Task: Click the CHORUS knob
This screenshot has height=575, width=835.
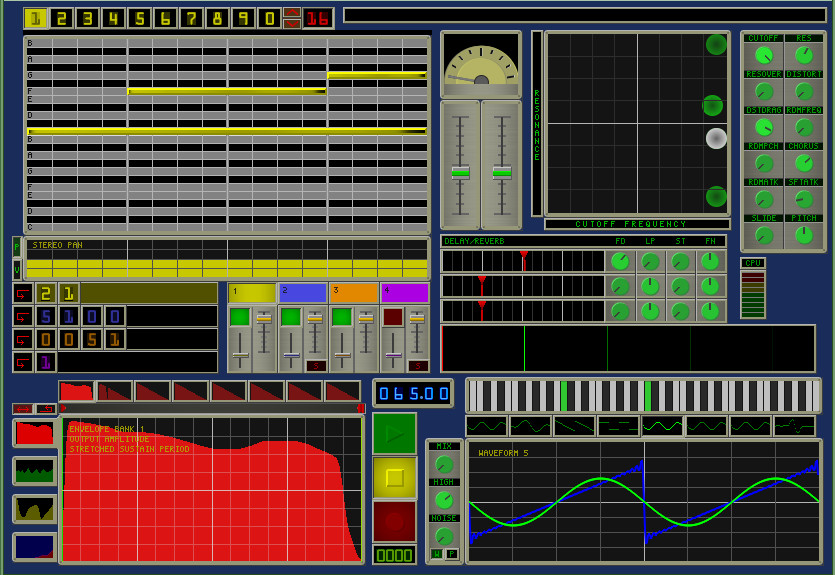Action: click(804, 163)
